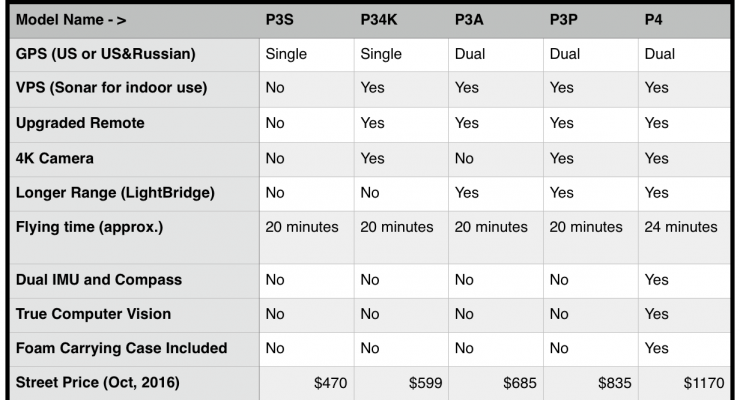Screen dimensions: 740x400
Task: Click the 4K Camera row label
Action: 55,158
